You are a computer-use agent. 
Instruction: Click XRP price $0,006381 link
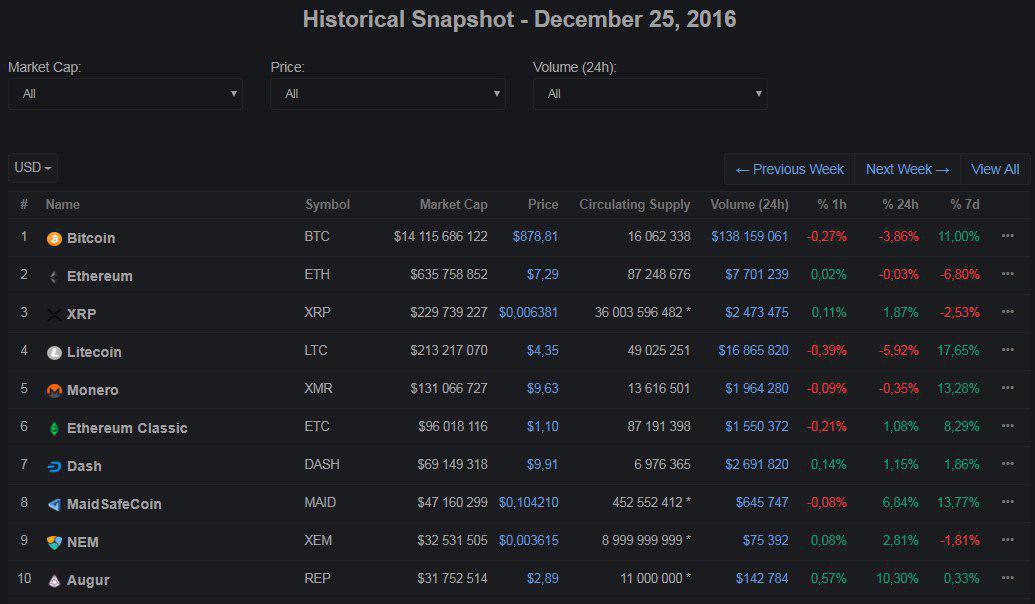pos(528,312)
